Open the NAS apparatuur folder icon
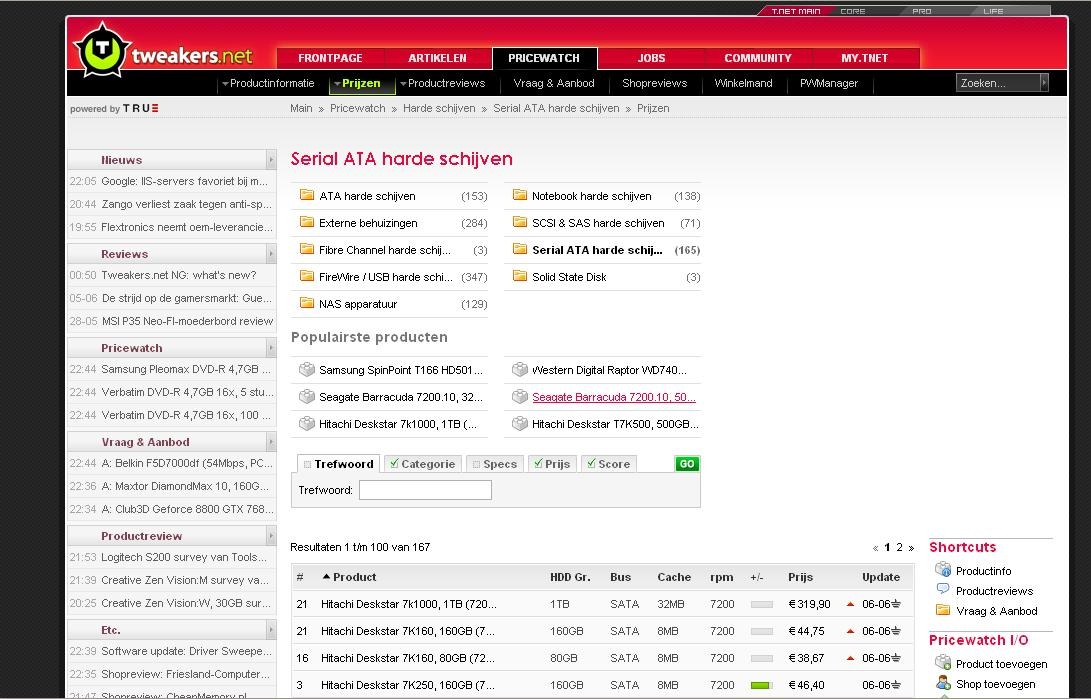 (x=307, y=303)
